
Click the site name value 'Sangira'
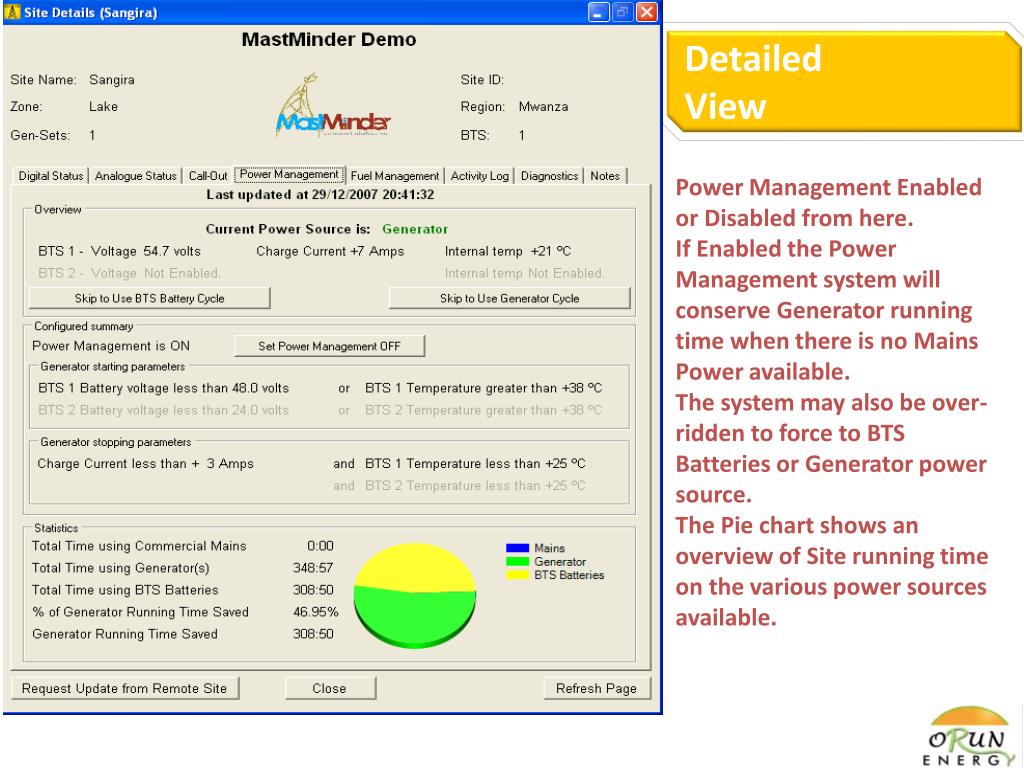click(x=112, y=80)
